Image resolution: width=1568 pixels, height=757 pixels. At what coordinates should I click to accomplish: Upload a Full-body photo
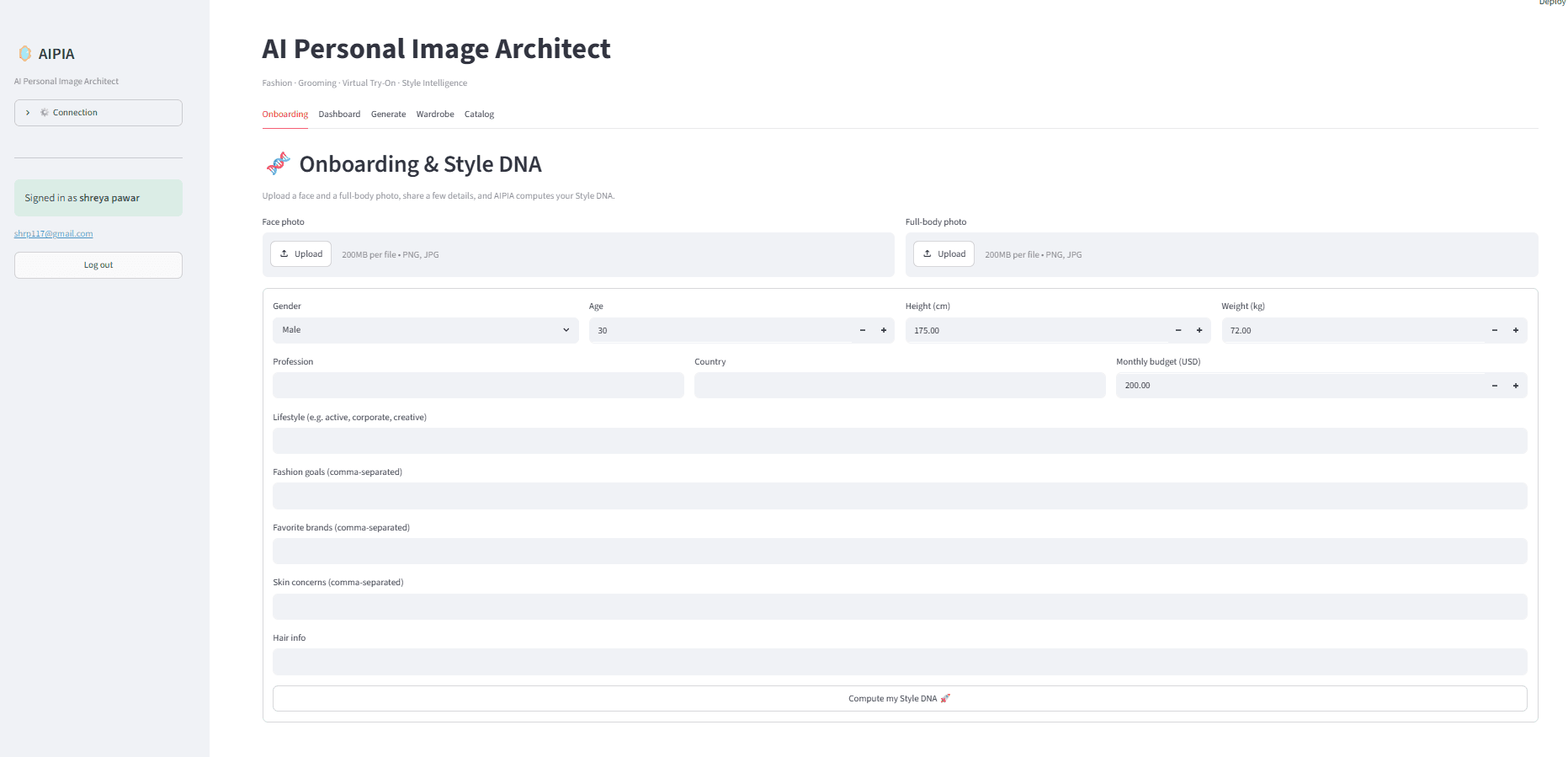[x=943, y=254]
